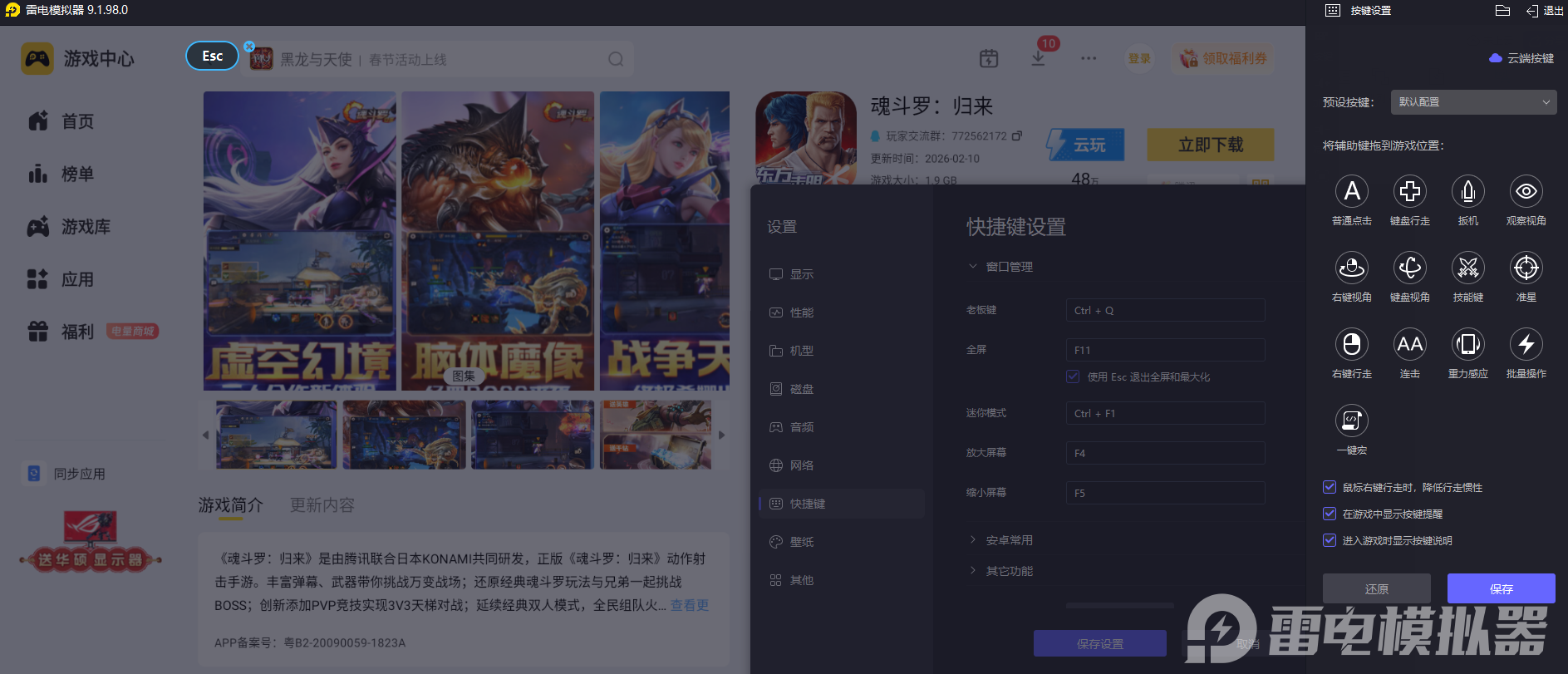Screen dimensions: 1568x674
Task: Select the 键盘行走 keyboard walking tool
Action: [x=1410, y=191]
